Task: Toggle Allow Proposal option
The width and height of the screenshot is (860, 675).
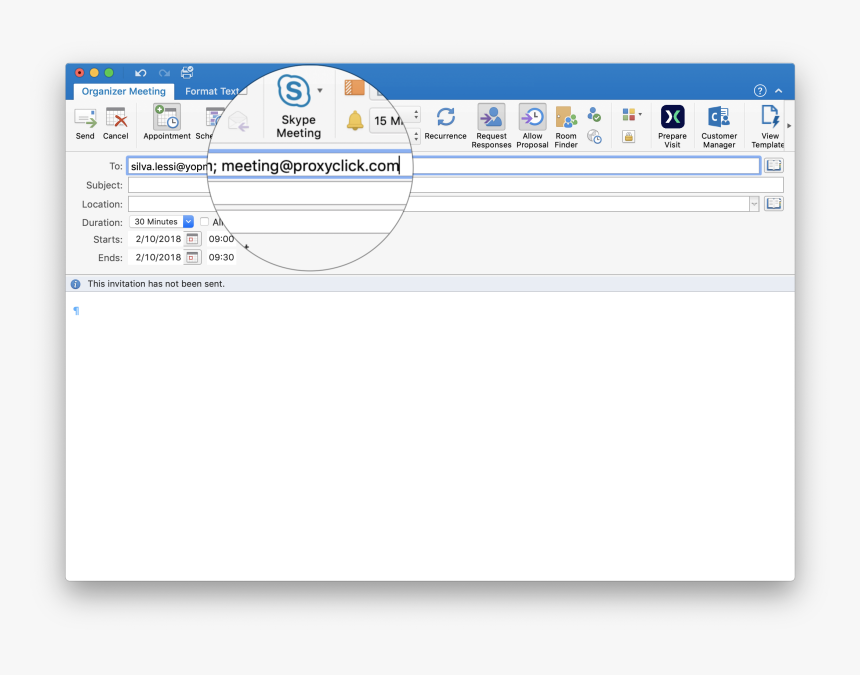Action: click(532, 126)
